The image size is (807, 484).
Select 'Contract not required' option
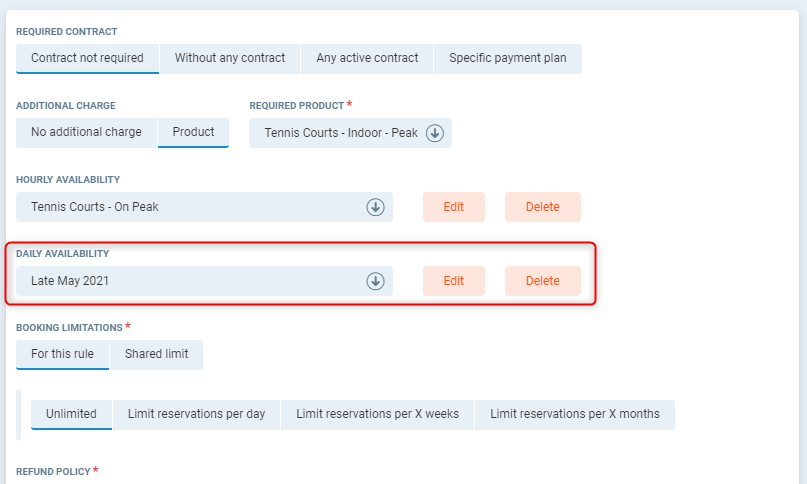(87, 58)
